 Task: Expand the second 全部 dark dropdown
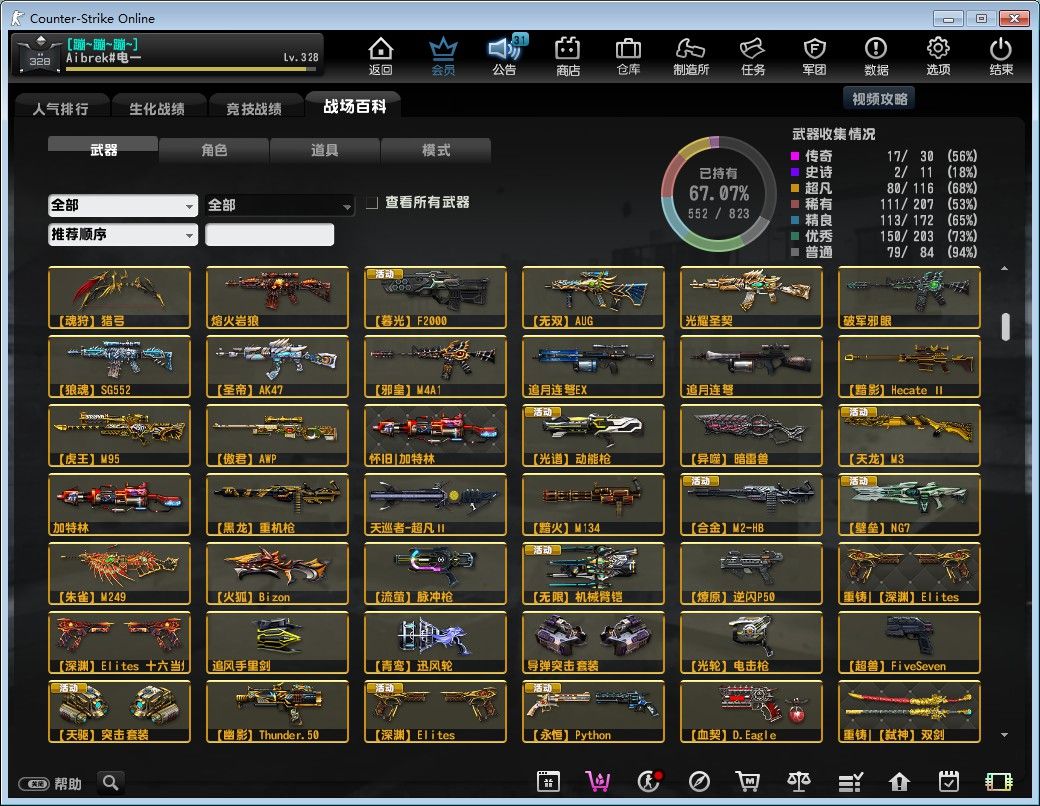point(279,206)
